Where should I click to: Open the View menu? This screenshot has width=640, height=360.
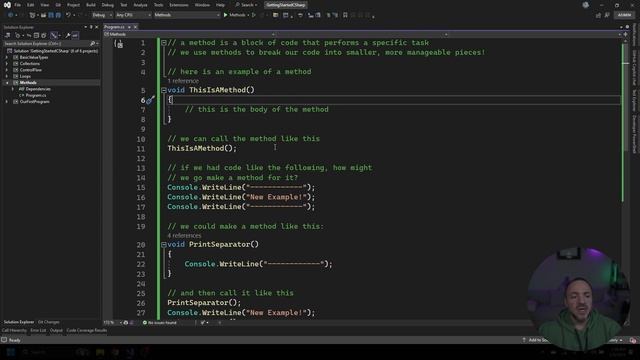point(44,5)
